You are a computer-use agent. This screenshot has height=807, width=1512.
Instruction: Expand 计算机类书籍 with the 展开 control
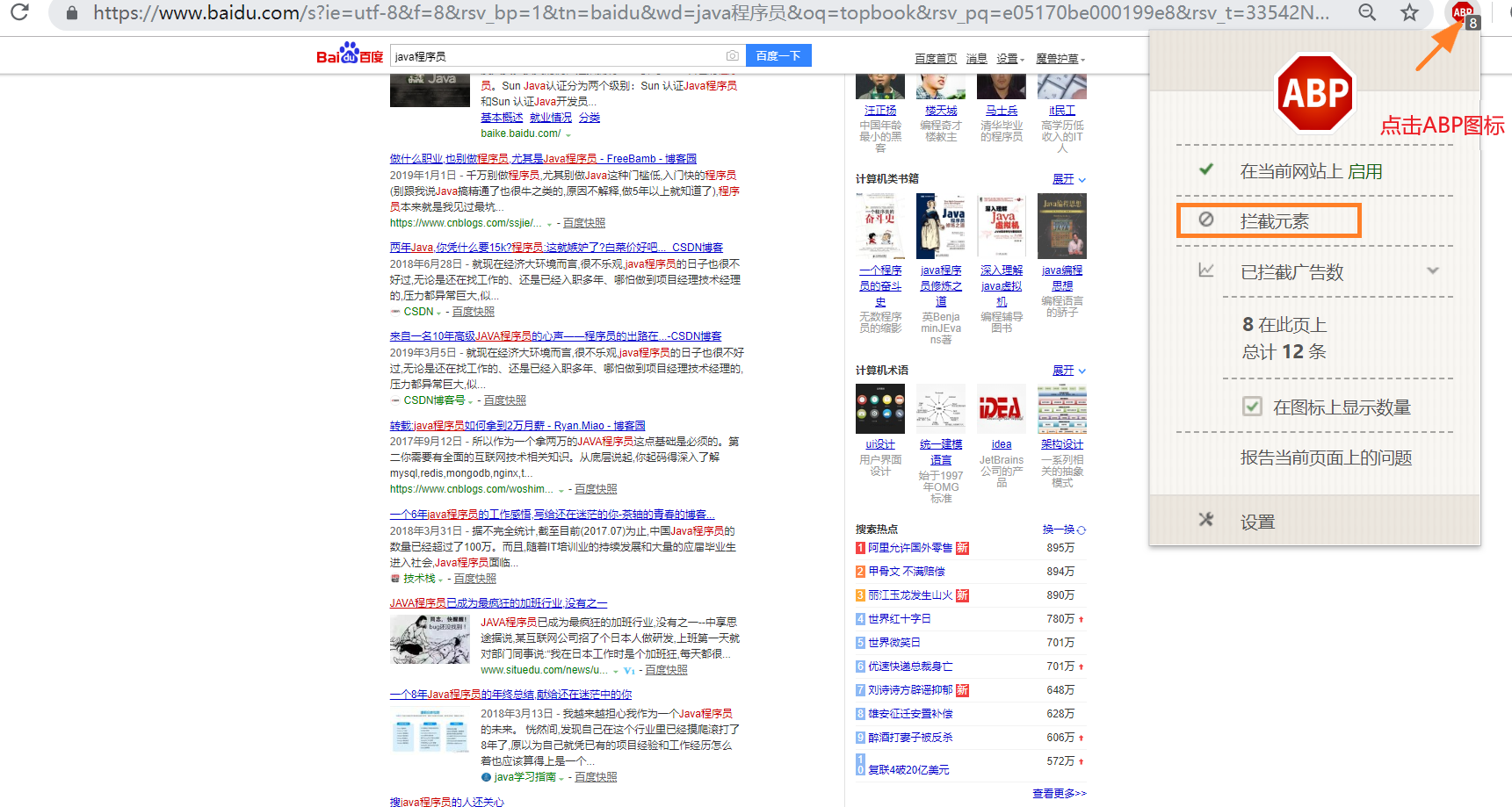(x=1061, y=178)
